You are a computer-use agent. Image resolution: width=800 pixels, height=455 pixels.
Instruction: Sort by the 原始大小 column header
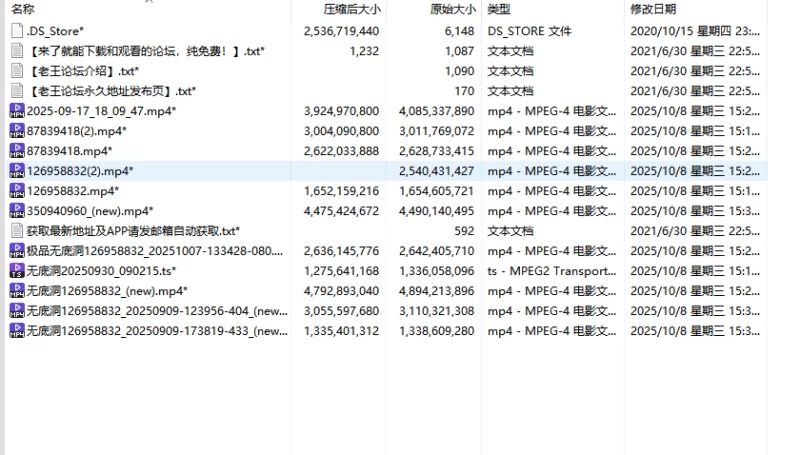pyautogui.click(x=452, y=9)
